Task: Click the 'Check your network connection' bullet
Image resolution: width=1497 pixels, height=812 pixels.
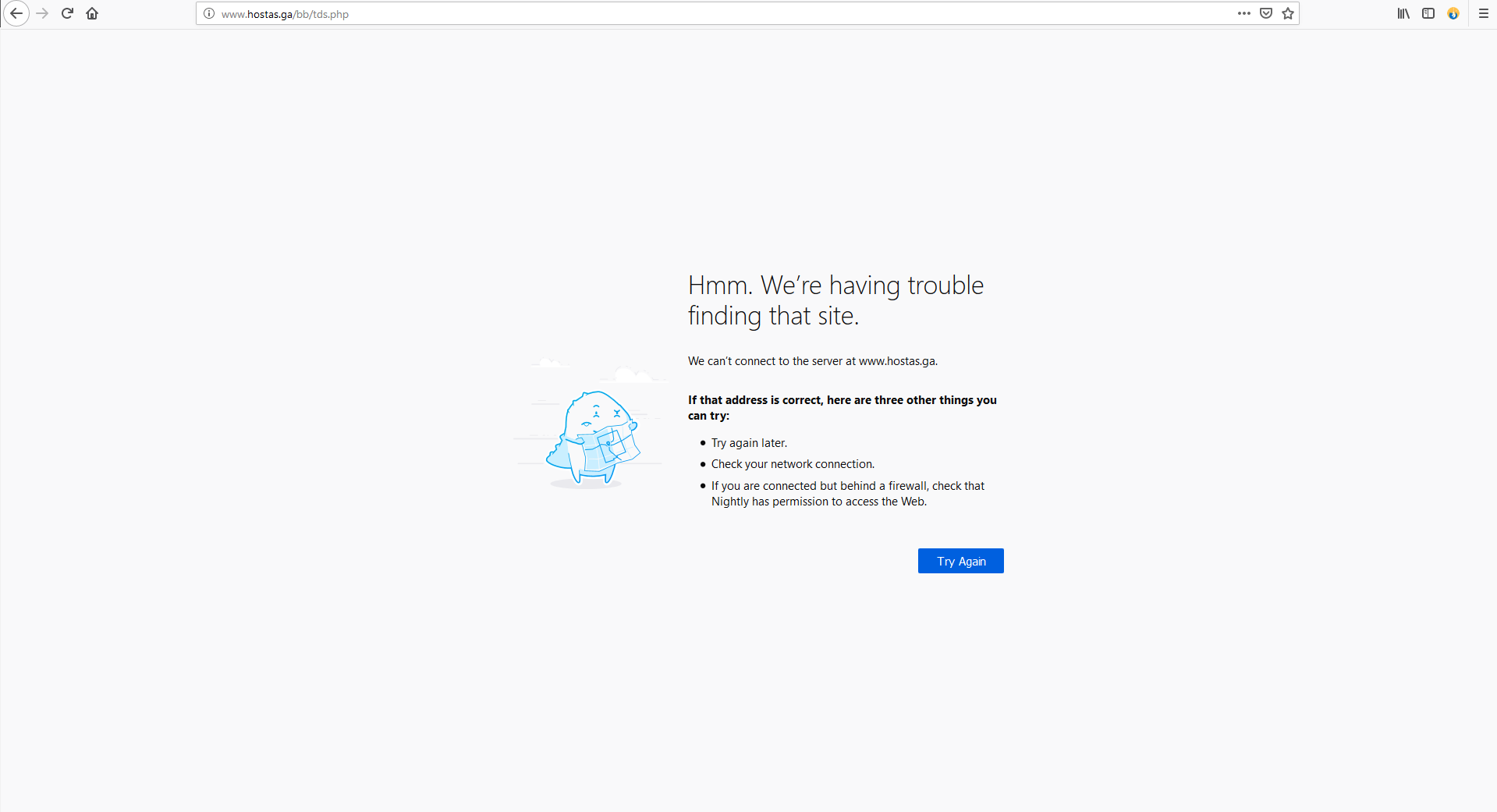Action: tap(792, 463)
